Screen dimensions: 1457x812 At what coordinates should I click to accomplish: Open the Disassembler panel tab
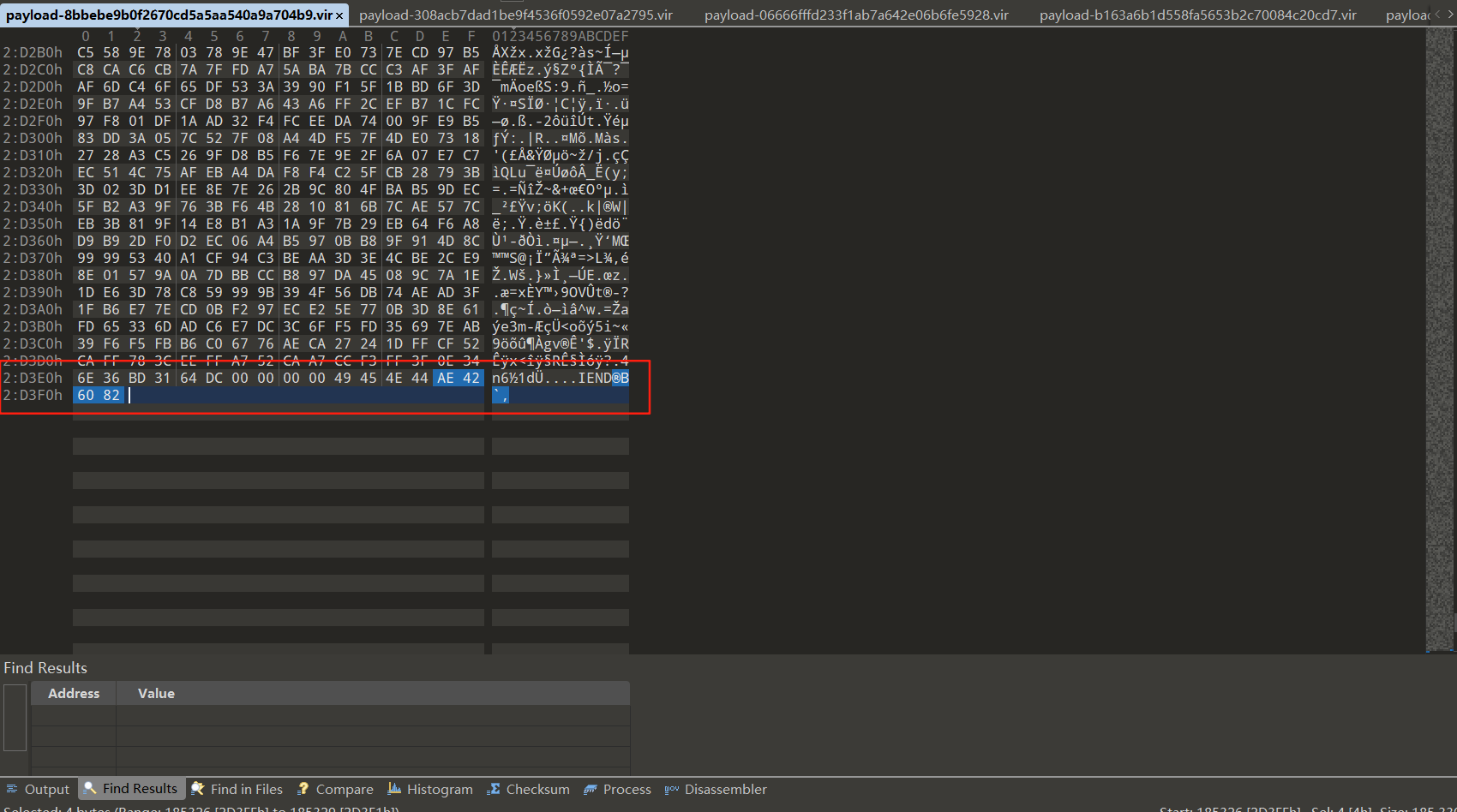(x=716, y=789)
